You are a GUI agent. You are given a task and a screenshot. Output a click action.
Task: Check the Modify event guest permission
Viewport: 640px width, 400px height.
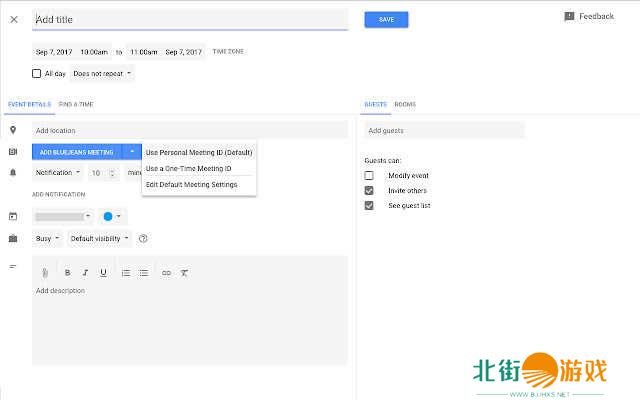click(x=369, y=175)
